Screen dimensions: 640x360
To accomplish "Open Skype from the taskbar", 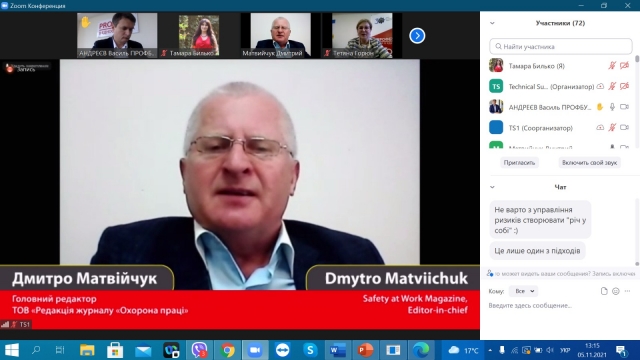I will coord(310,350).
